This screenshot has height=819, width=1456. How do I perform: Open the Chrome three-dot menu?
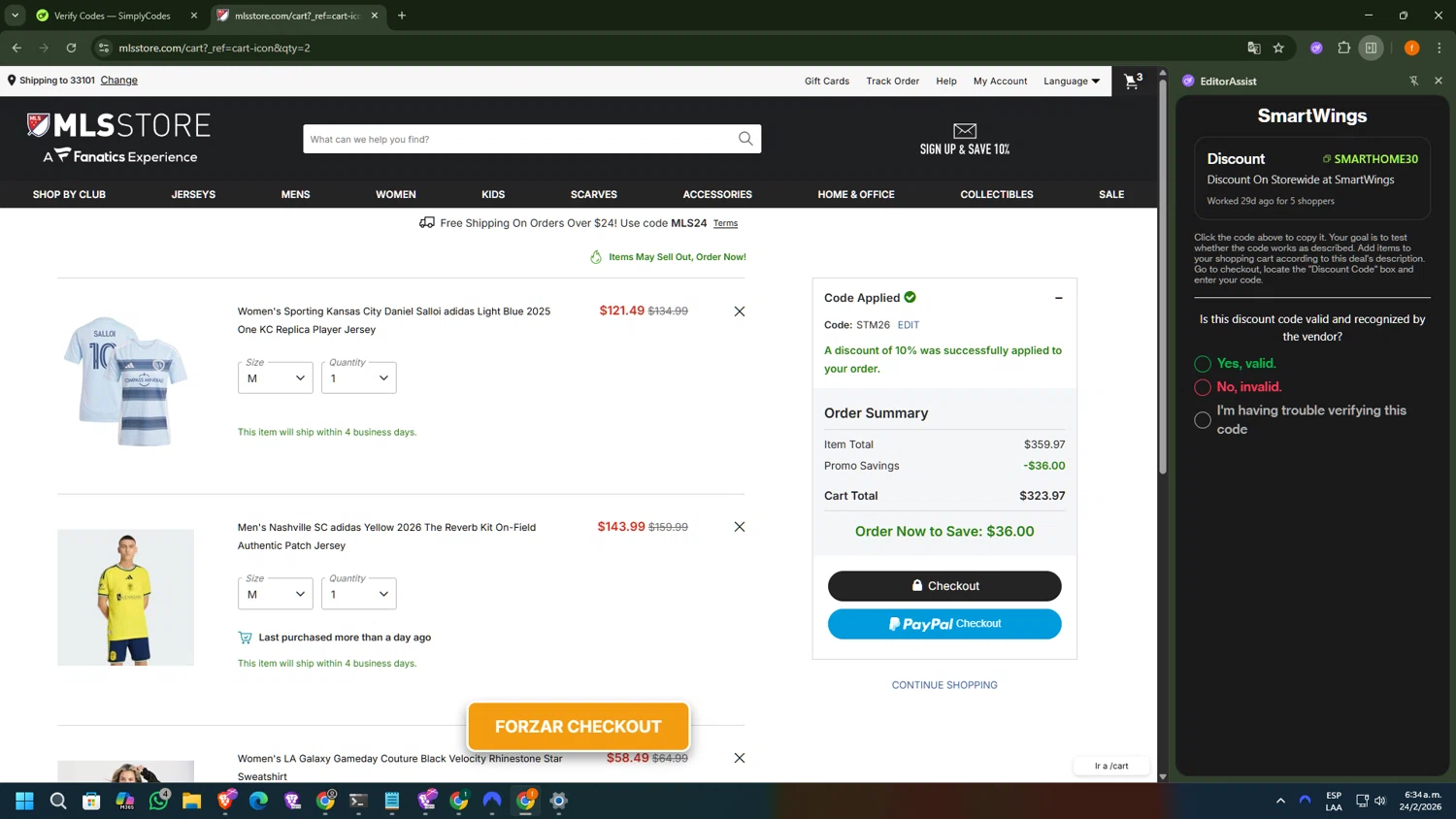(1439, 48)
